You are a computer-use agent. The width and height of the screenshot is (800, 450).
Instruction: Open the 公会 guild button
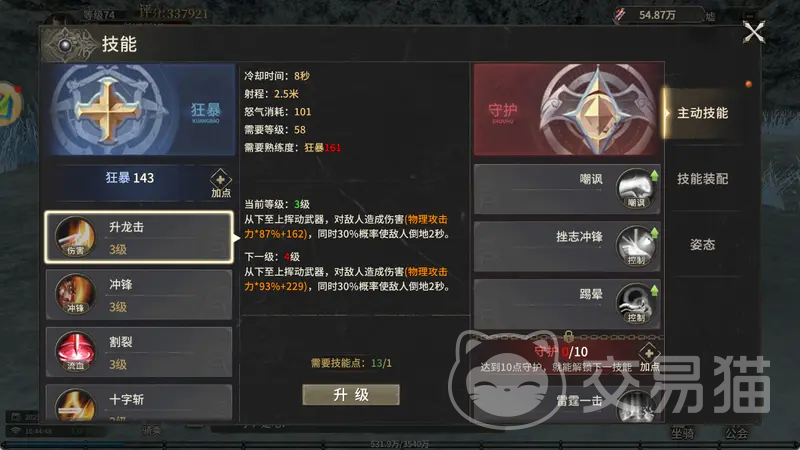click(x=736, y=433)
